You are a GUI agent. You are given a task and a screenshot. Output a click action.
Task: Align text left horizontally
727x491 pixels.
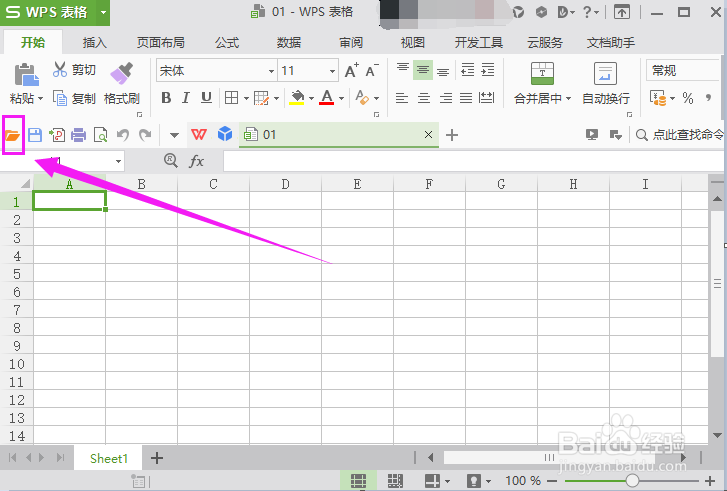pos(402,98)
